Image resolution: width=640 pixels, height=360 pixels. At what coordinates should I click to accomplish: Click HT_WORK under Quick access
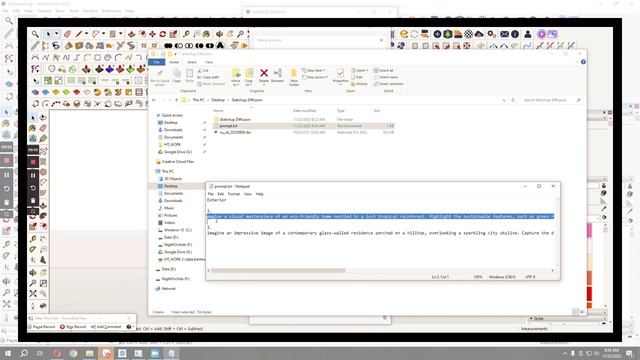pos(172,145)
